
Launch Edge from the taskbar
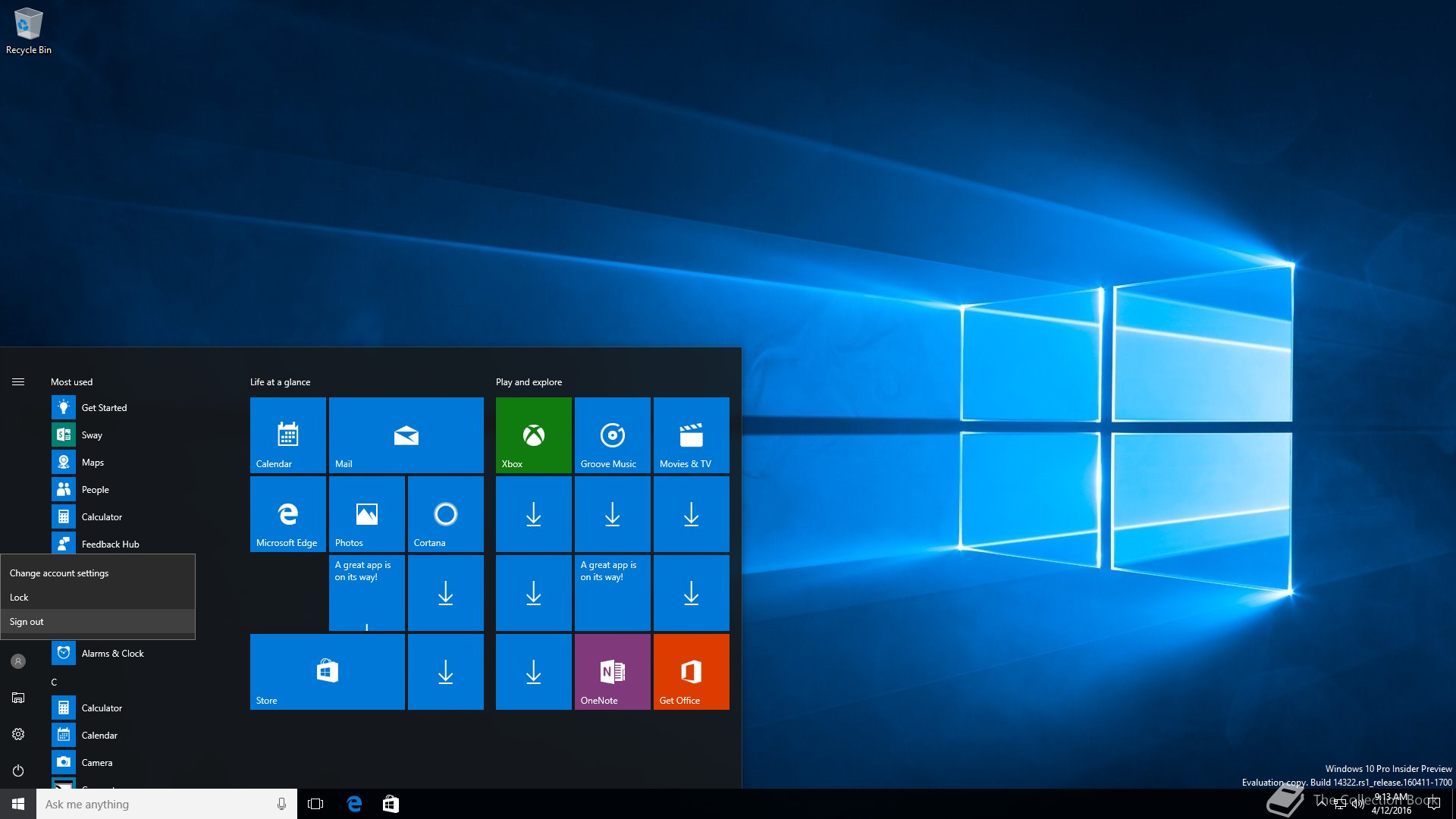pos(354,804)
